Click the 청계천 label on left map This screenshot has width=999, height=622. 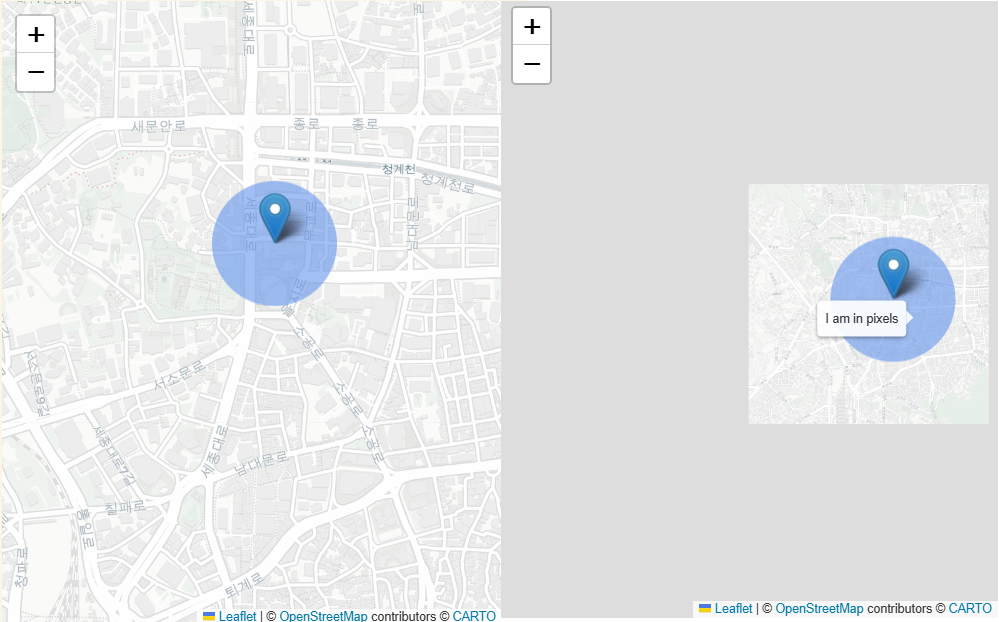click(x=399, y=169)
